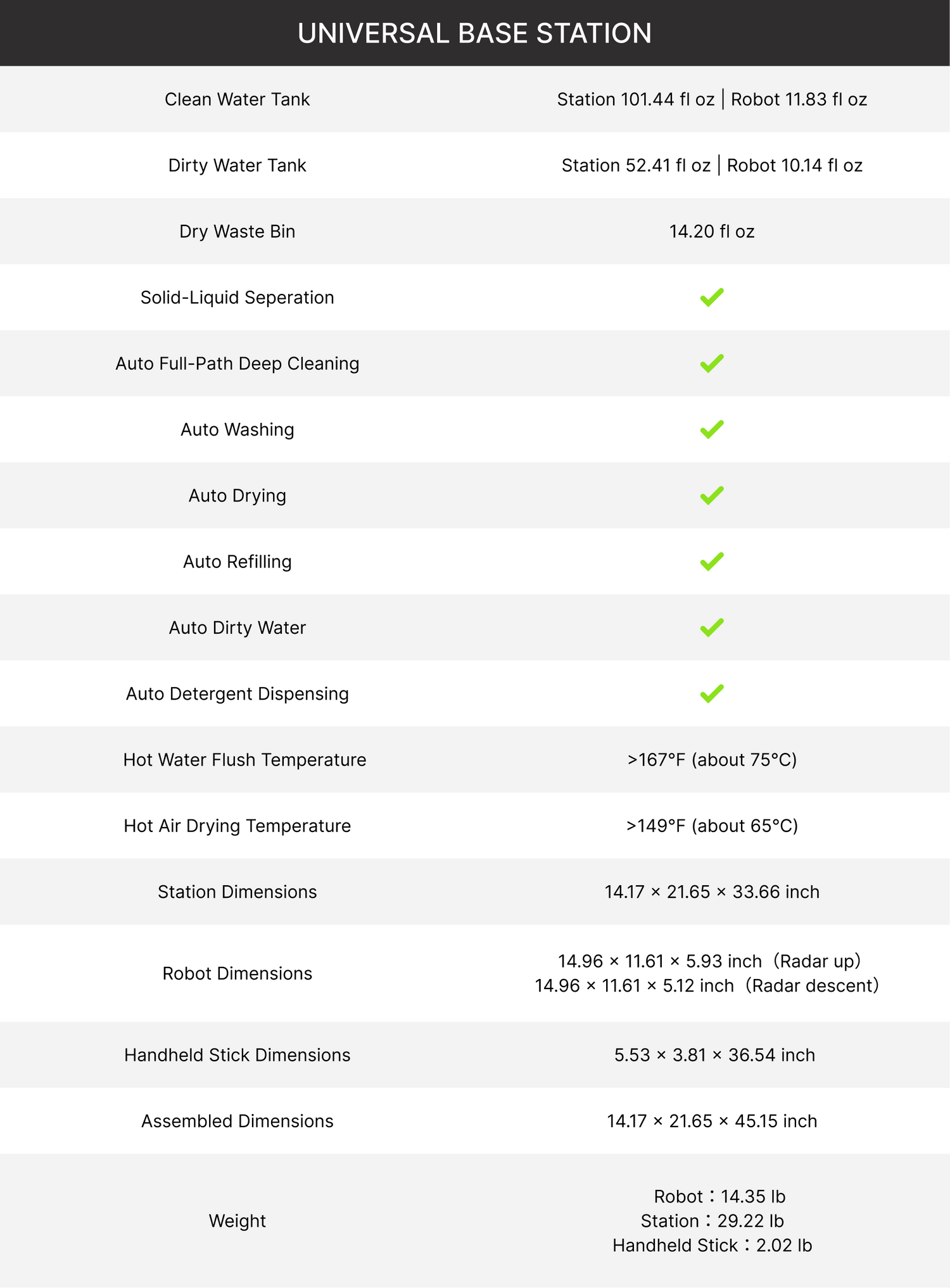Screen dimensions: 950x1288
Task: Click the >149°F hot air drying value
Action: (x=712, y=826)
